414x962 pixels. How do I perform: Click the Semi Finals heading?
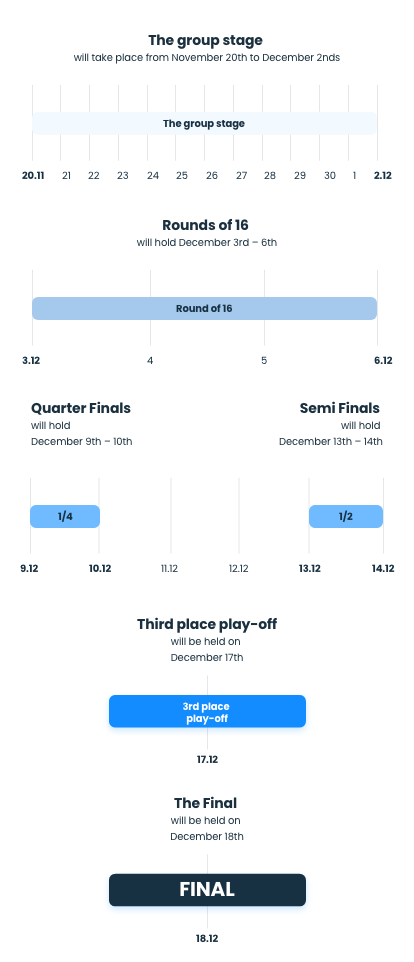coord(340,408)
